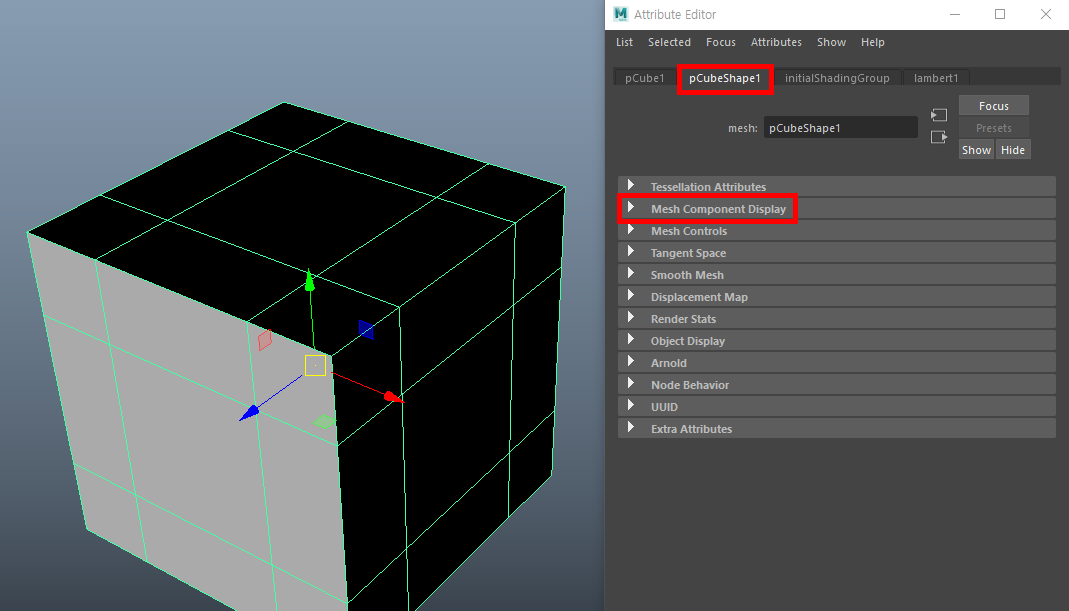The image size is (1069, 611).
Task: Expand the Object Display section
Action: tap(837, 340)
